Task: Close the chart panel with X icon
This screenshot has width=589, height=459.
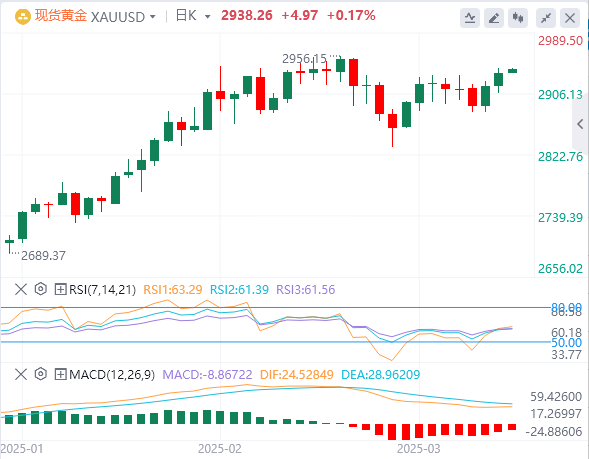Action: pos(570,18)
